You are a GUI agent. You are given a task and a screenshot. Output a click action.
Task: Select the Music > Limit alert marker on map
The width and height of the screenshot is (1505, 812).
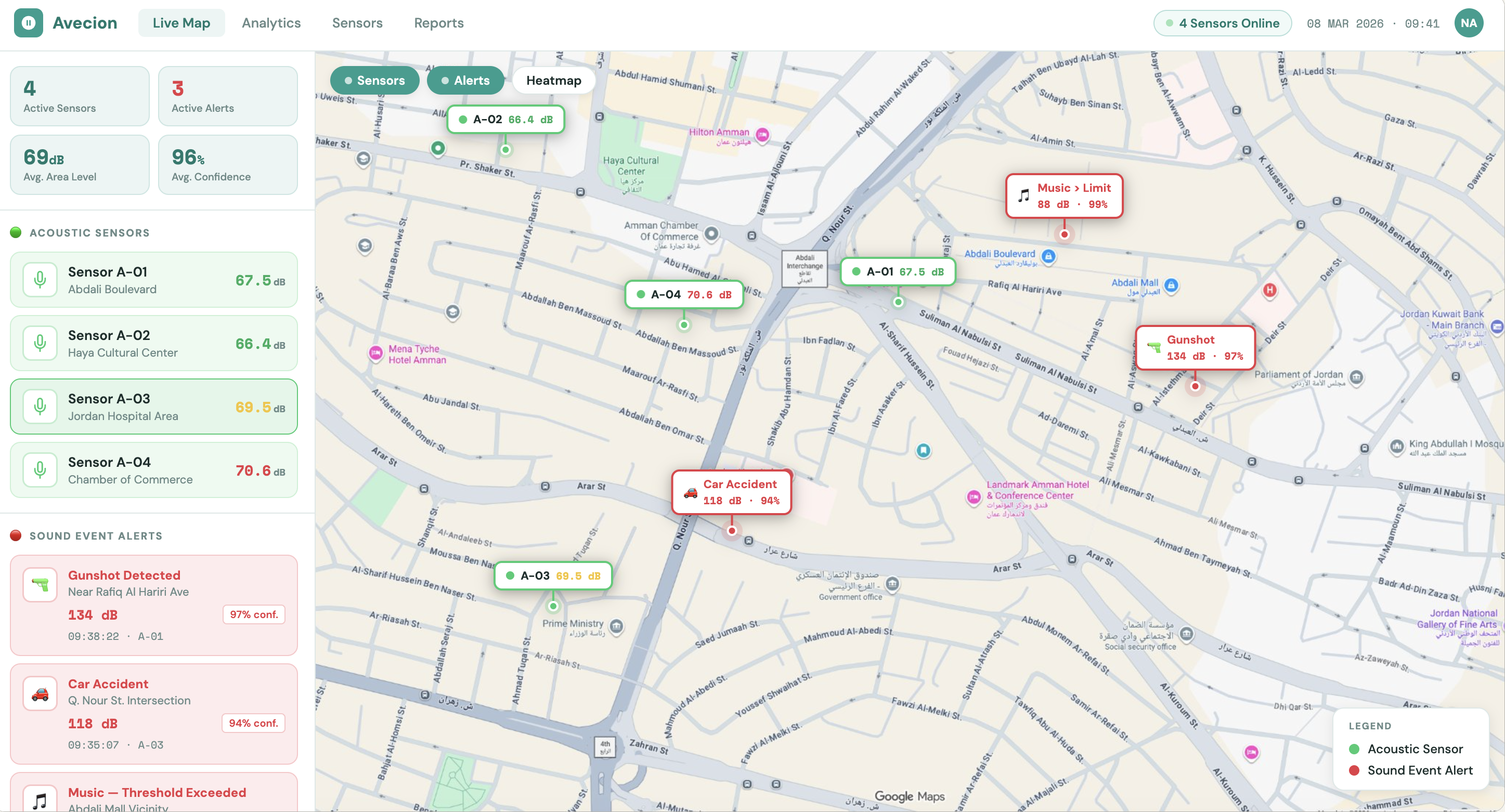pyautogui.click(x=1063, y=197)
